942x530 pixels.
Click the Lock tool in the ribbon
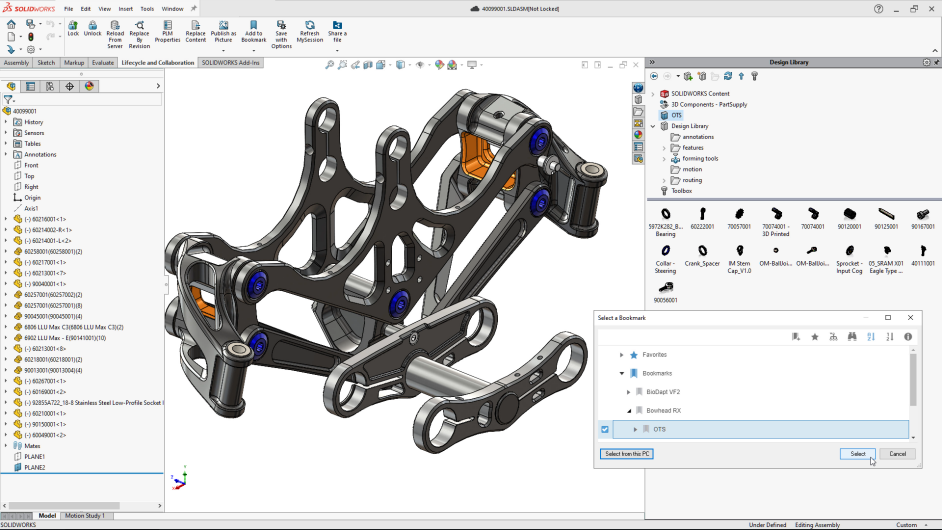73,27
